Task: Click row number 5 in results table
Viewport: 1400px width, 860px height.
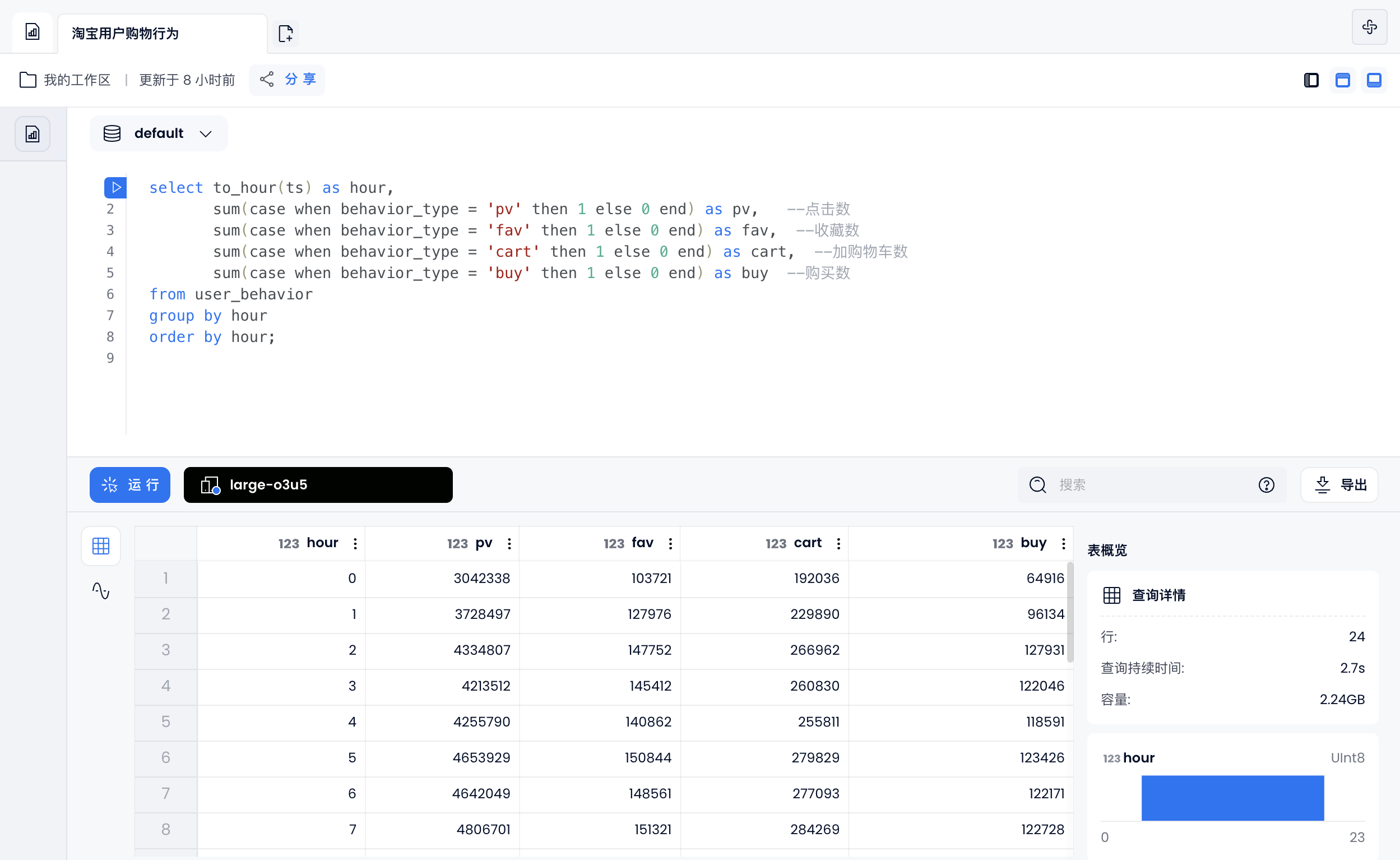Action: point(165,722)
